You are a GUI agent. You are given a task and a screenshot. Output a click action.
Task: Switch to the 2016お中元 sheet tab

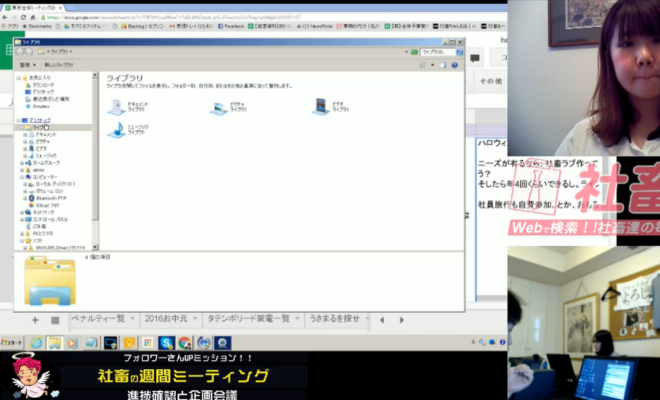pos(166,319)
